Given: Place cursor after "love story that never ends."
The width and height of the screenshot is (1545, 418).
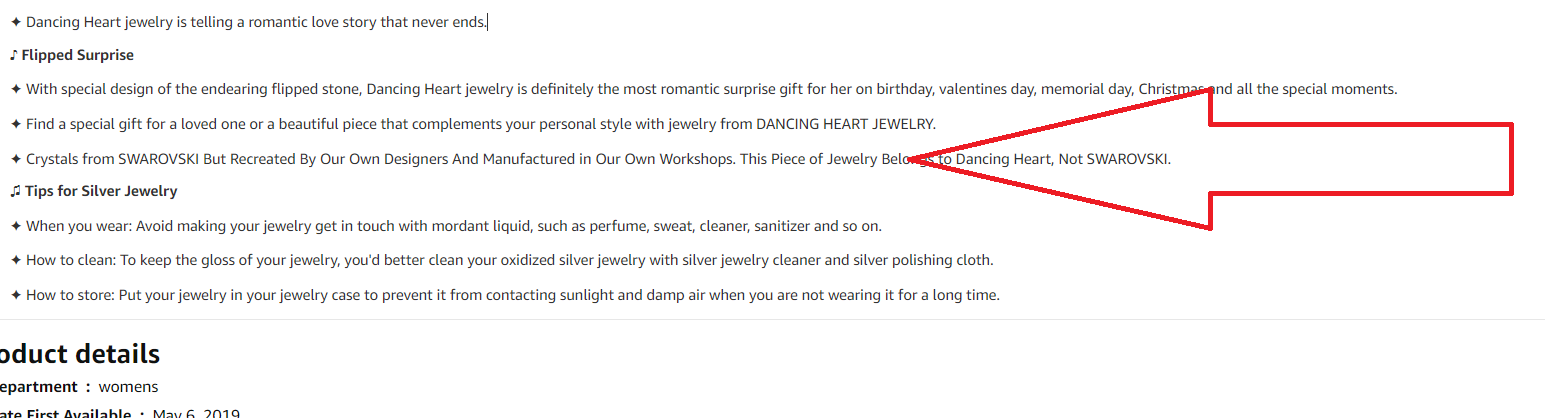Looking at the screenshot, I should [487, 22].
